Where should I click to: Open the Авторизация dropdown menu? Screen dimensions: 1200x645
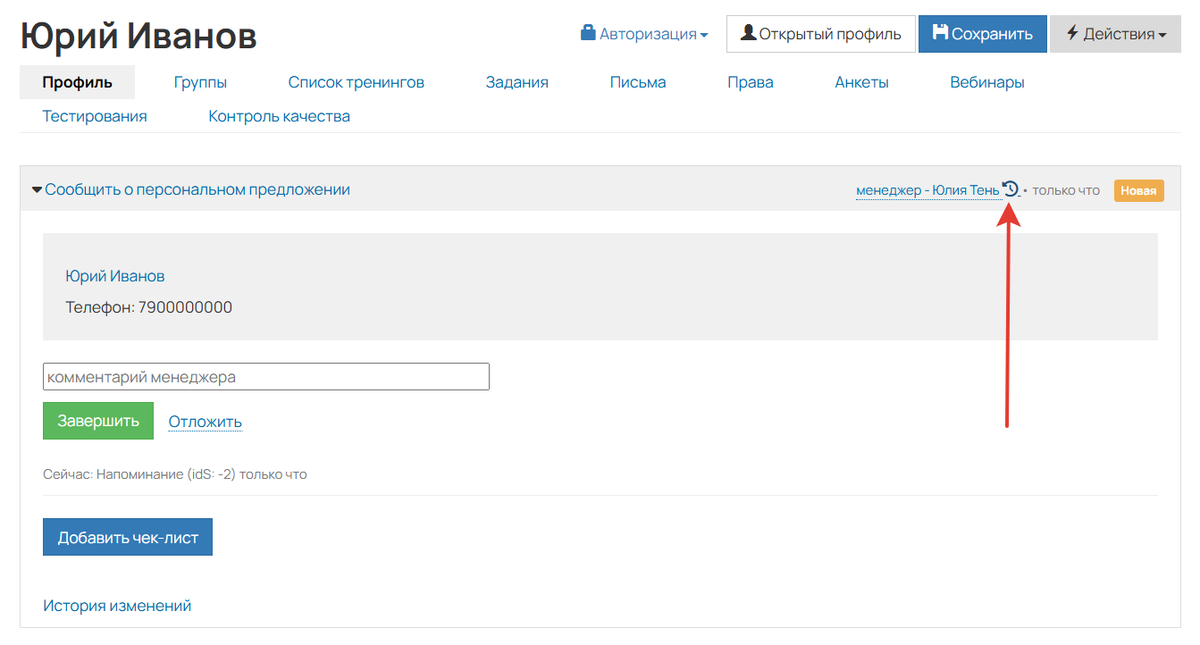(x=644, y=34)
